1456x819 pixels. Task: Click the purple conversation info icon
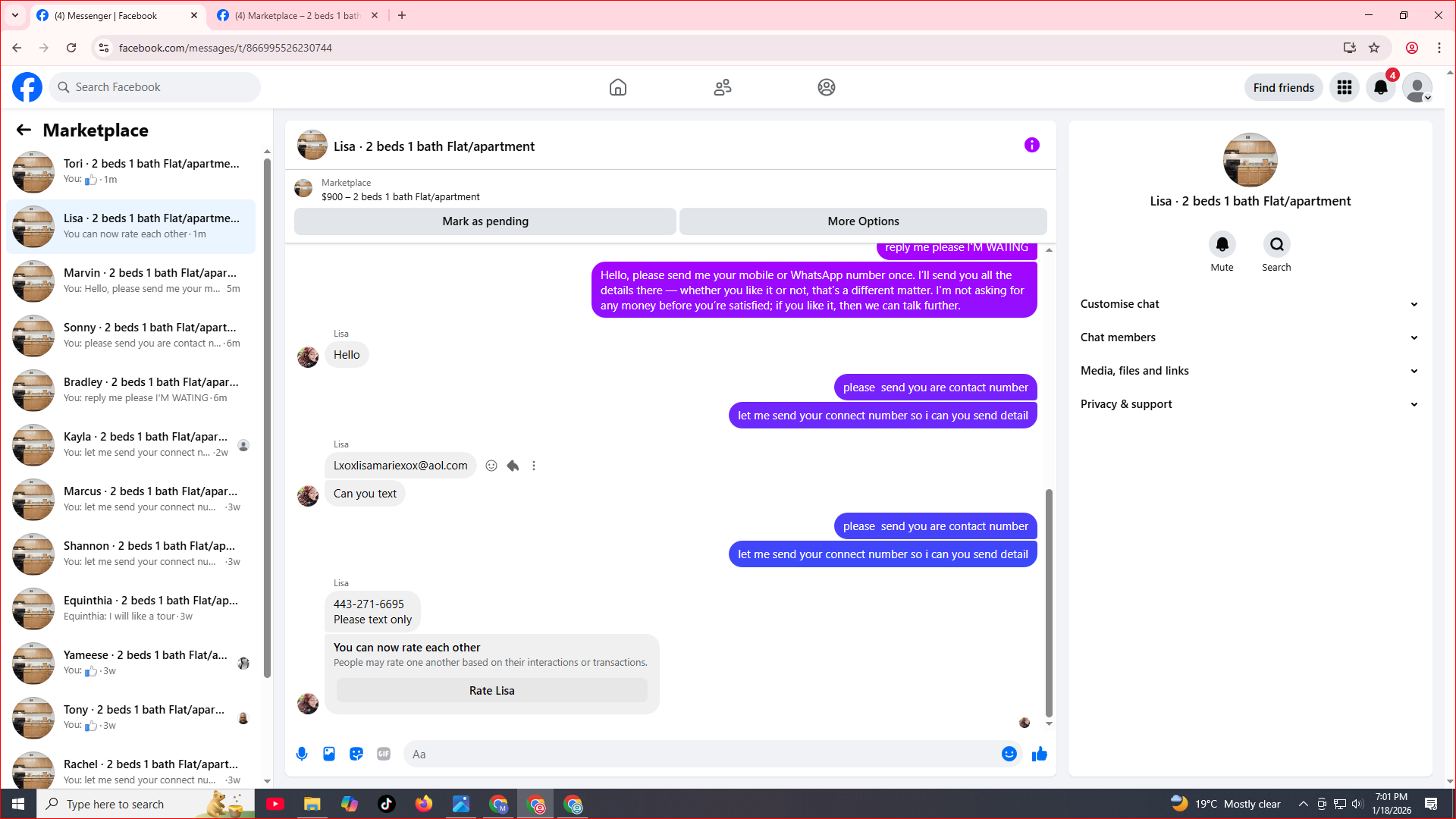[x=1031, y=145]
